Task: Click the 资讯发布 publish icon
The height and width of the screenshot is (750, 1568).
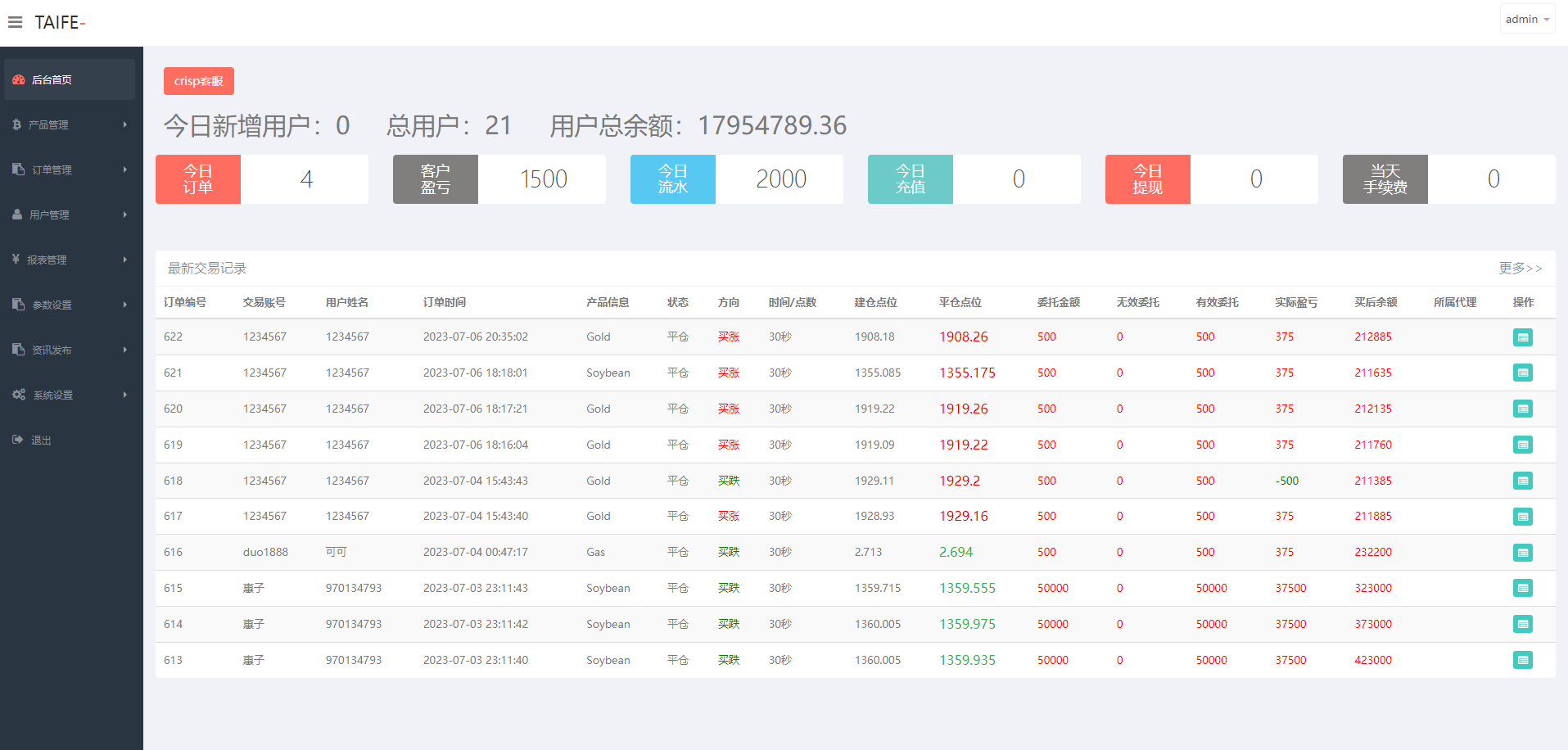Action: [x=17, y=350]
